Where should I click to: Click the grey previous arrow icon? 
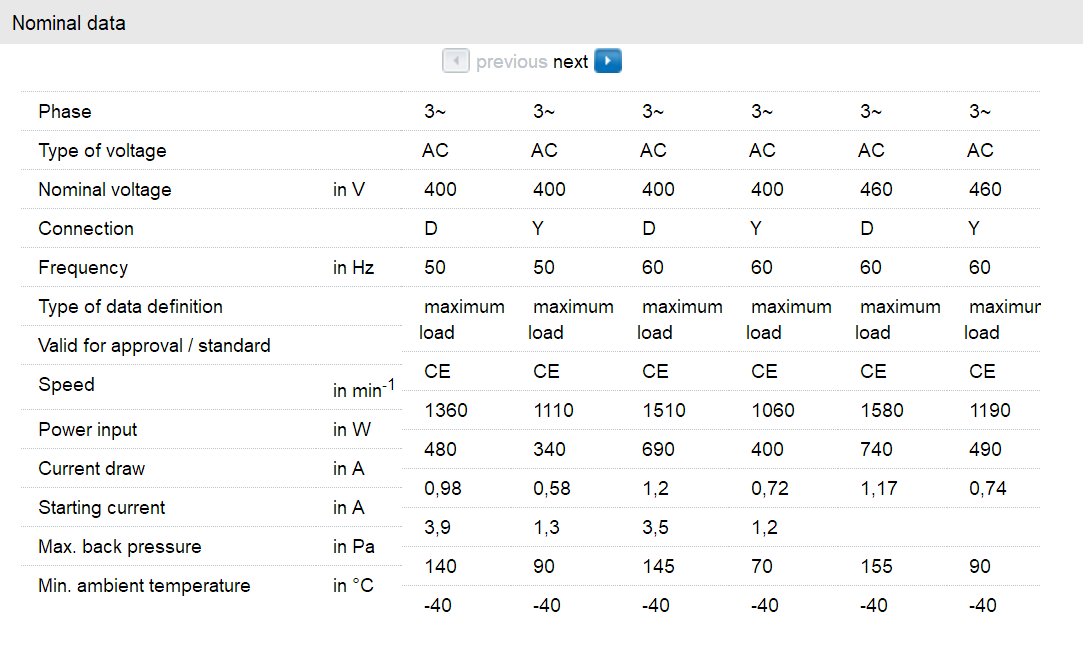[x=456, y=61]
